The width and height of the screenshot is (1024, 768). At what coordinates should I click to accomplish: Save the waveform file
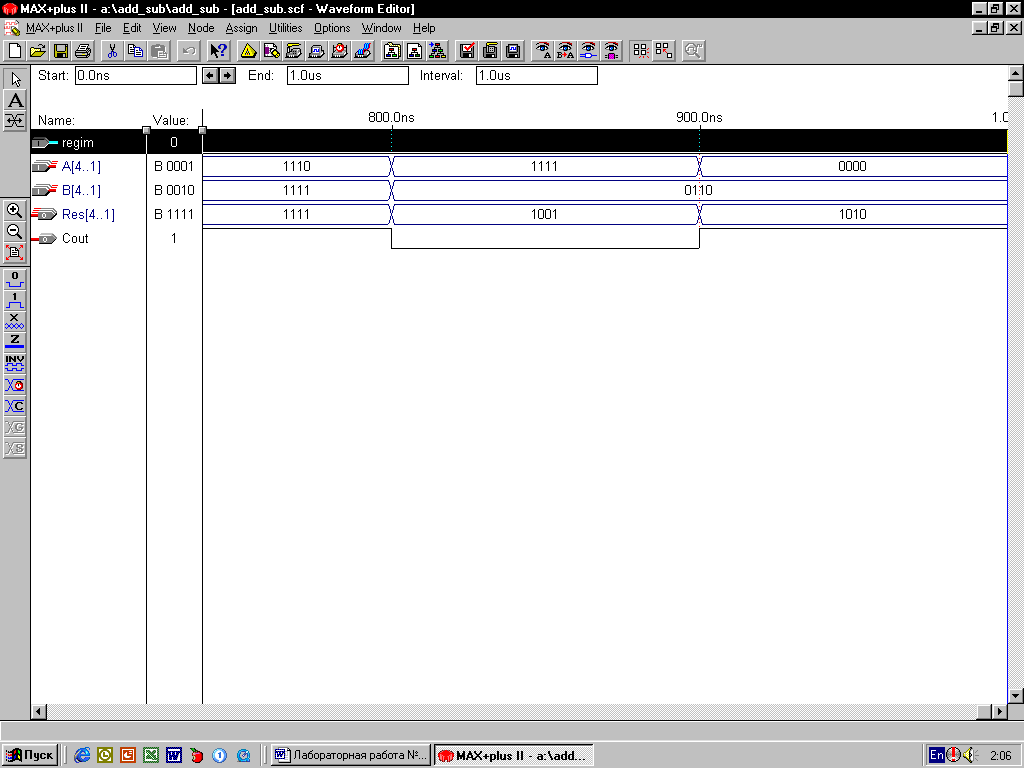click(61, 51)
